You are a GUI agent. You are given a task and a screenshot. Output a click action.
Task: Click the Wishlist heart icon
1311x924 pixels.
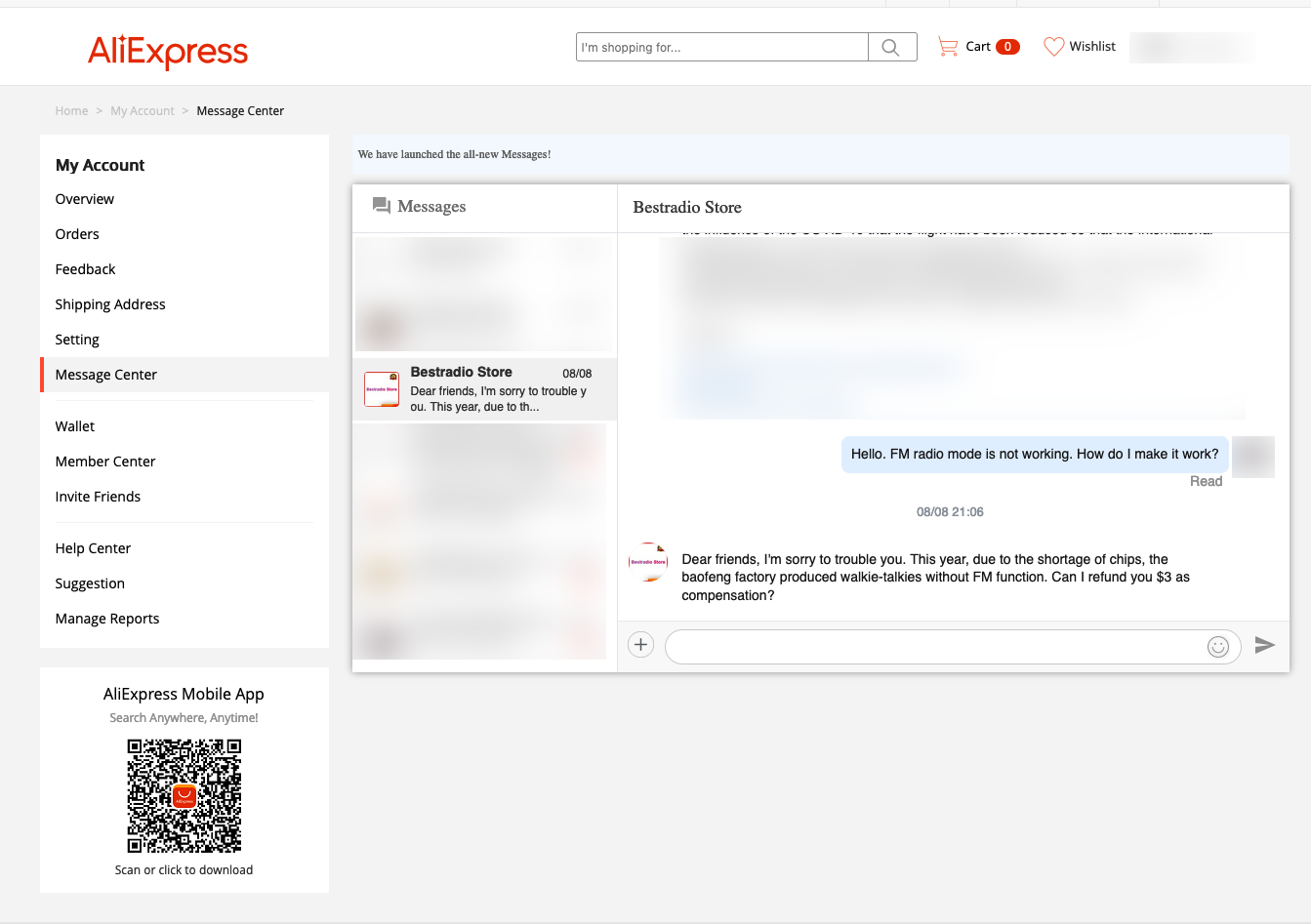(x=1052, y=45)
